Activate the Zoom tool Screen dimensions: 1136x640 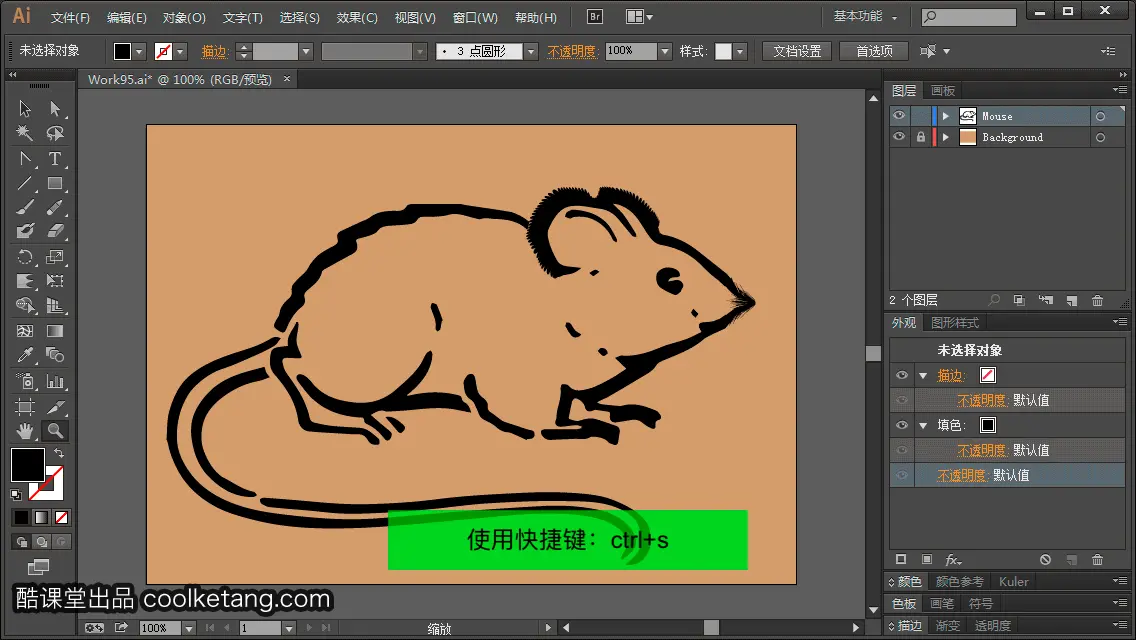click(x=55, y=431)
